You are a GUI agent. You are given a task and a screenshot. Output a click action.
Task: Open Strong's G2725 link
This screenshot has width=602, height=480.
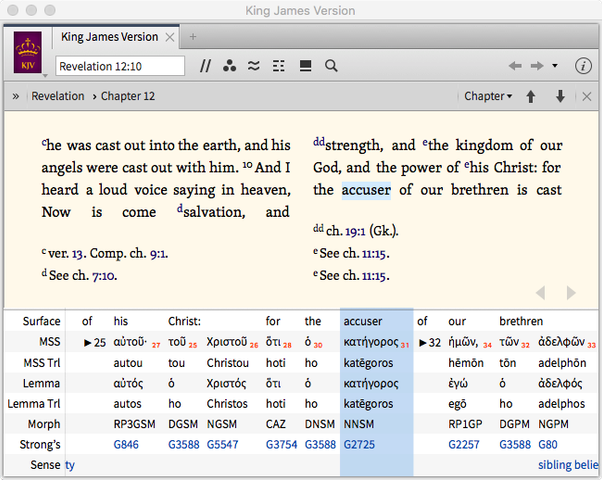pyautogui.click(x=359, y=445)
